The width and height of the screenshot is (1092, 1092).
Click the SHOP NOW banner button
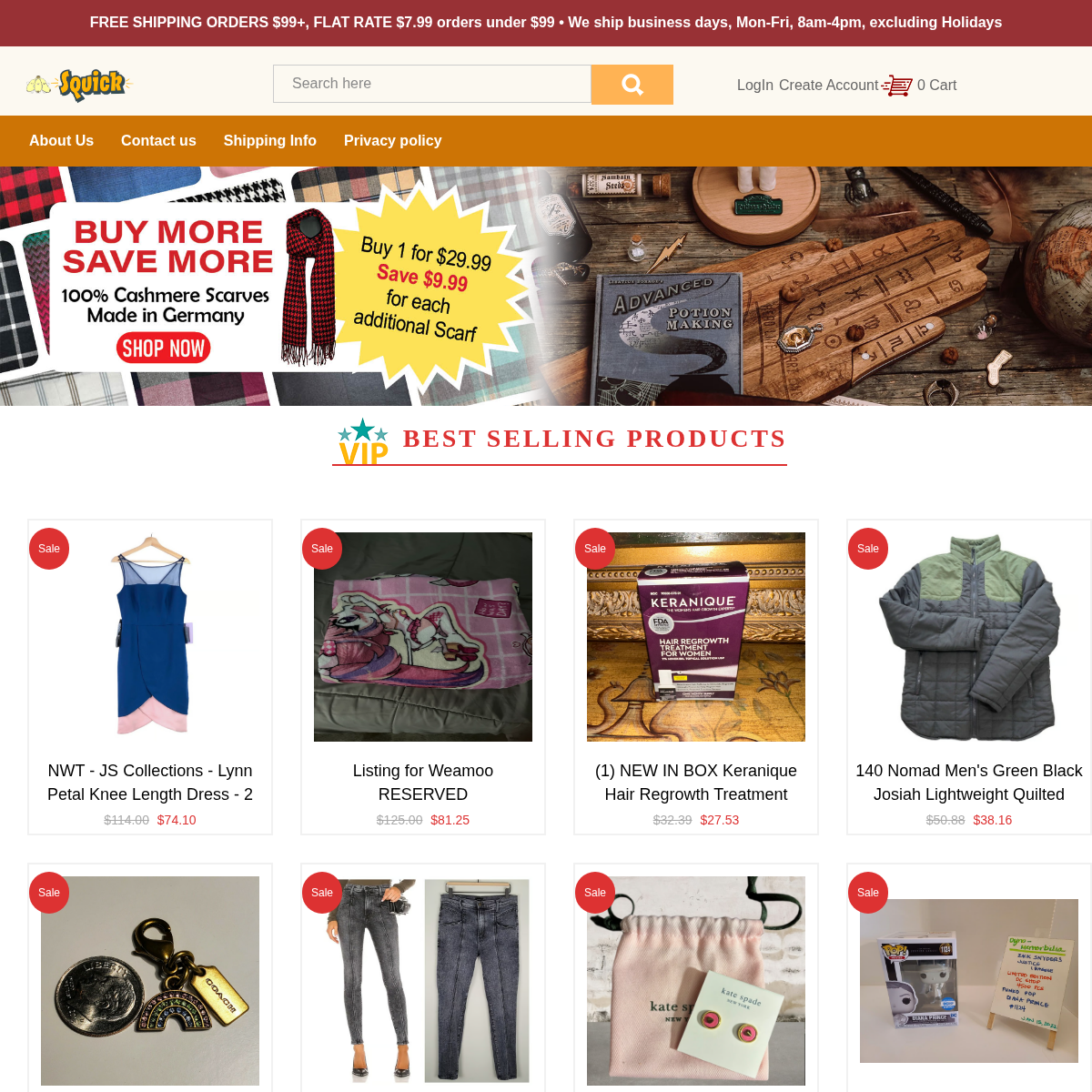164,348
